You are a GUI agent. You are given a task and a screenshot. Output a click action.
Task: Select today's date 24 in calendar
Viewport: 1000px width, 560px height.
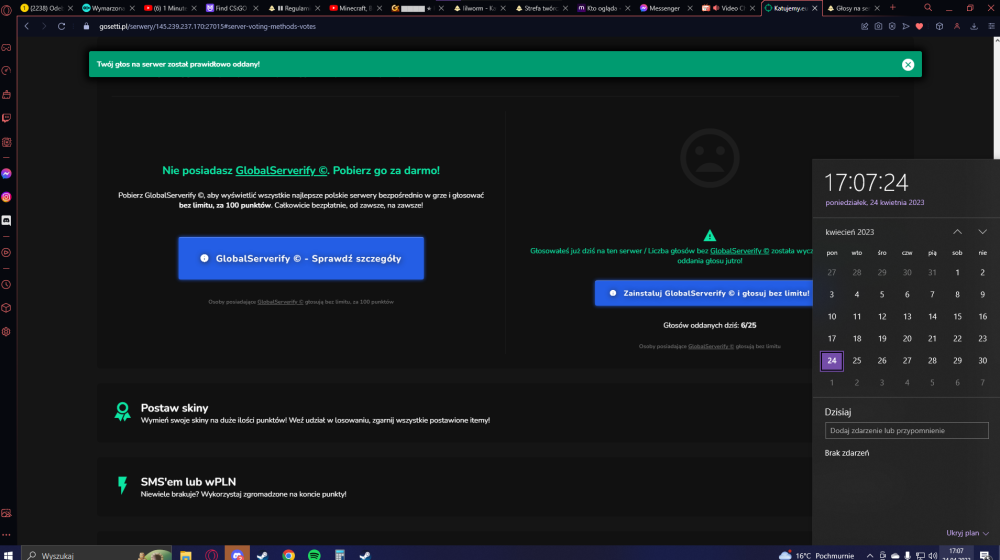pyautogui.click(x=832, y=360)
